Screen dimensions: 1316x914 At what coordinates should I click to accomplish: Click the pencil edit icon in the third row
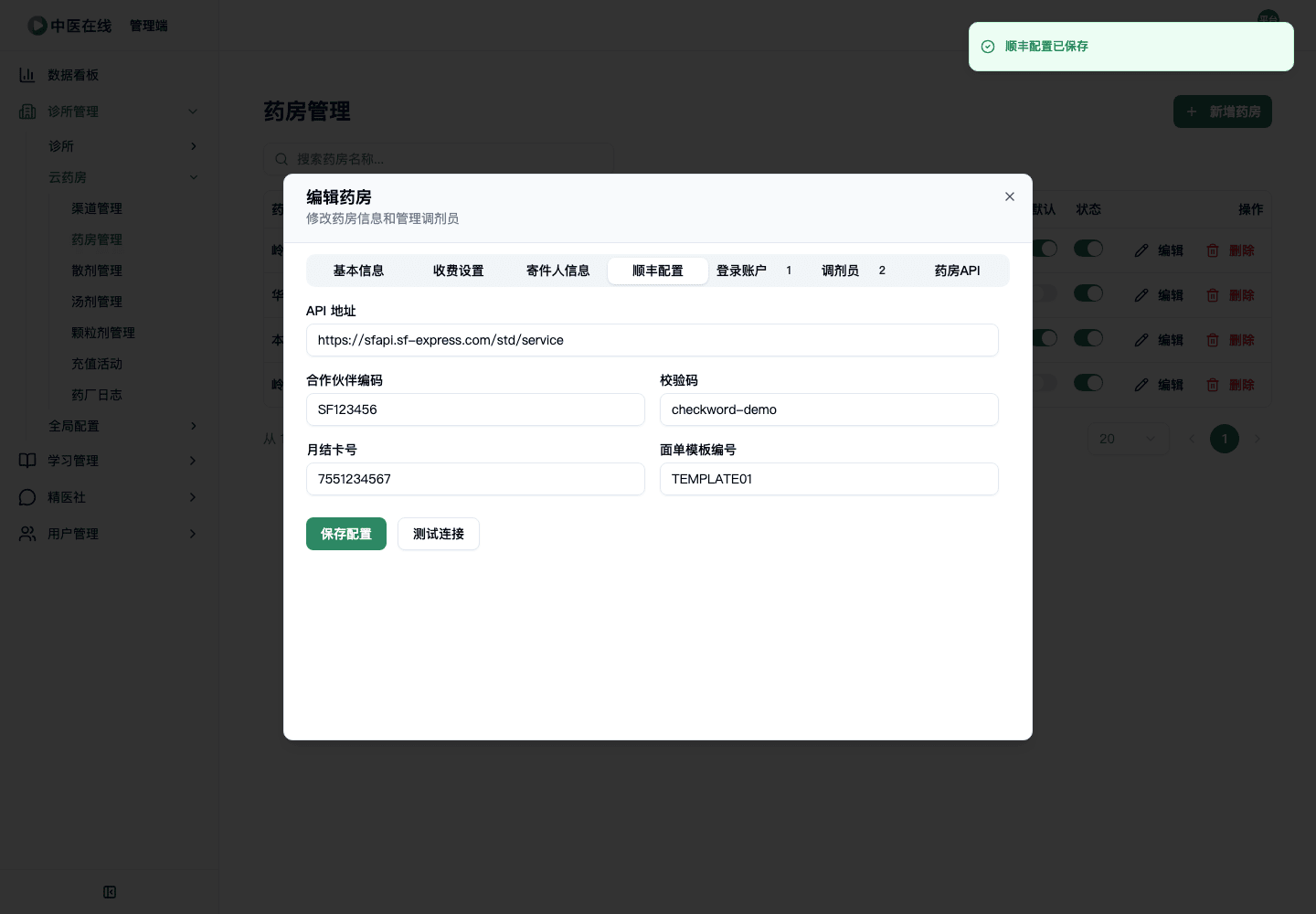click(x=1141, y=340)
